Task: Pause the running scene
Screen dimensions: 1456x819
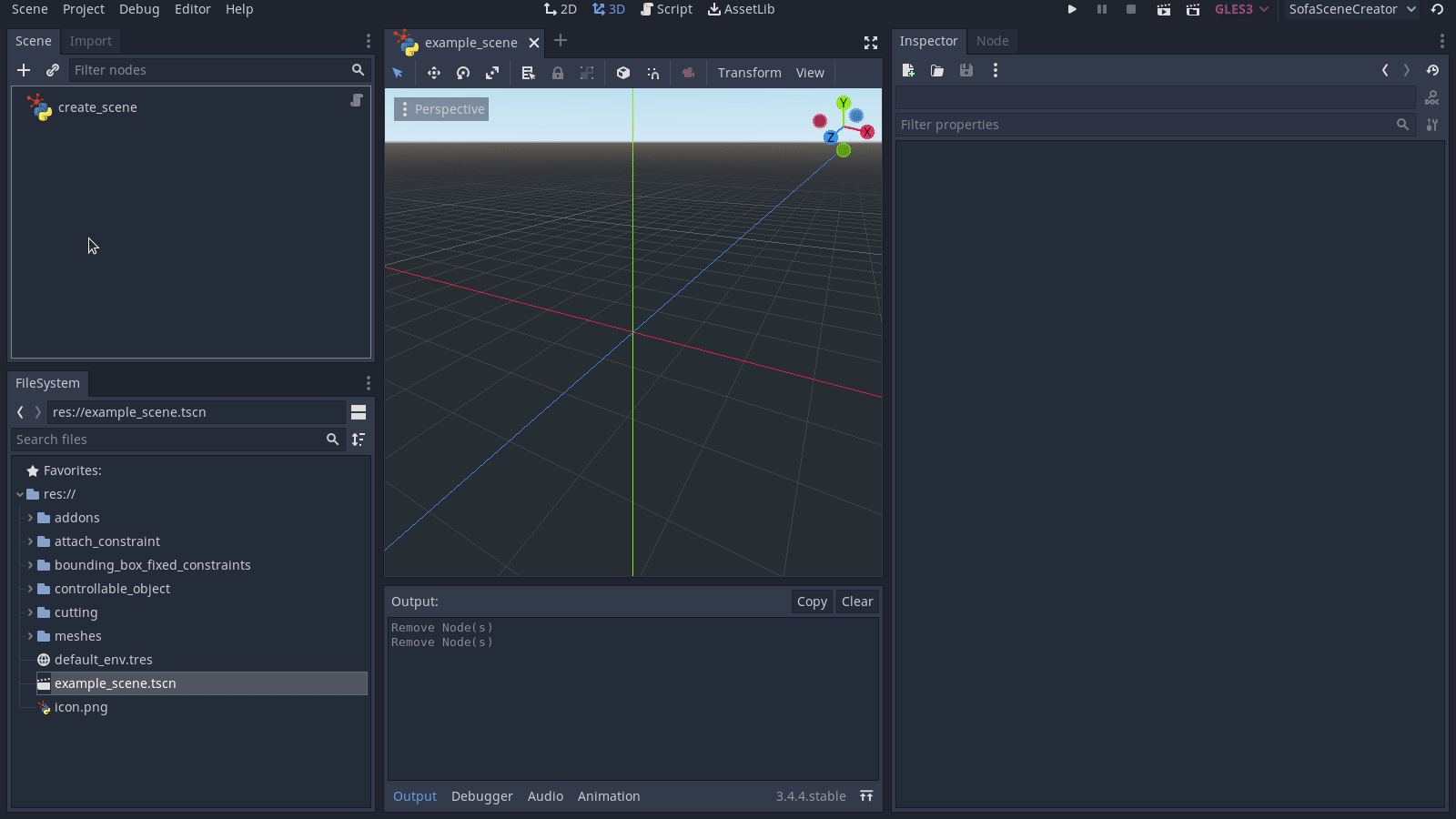Action: [x=1101, y=9]
